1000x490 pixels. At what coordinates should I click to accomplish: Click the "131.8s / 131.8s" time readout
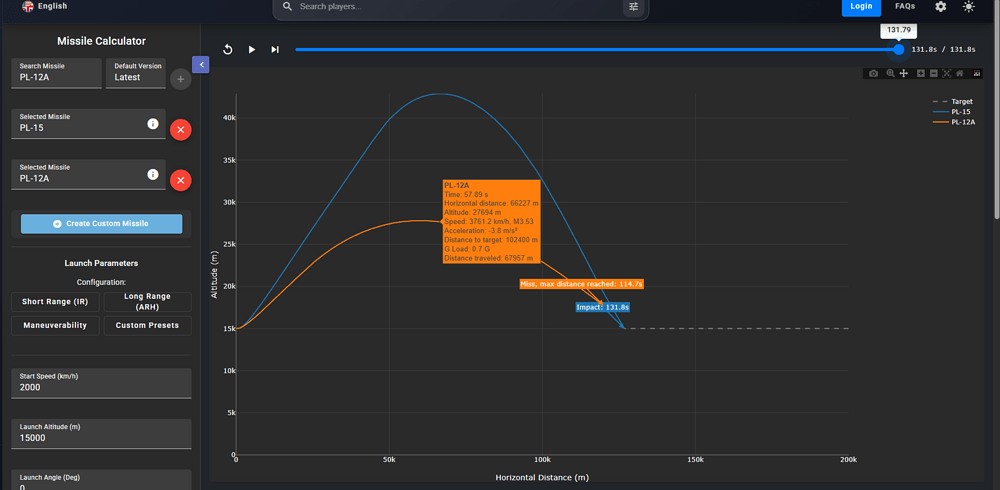pos(943,50)
